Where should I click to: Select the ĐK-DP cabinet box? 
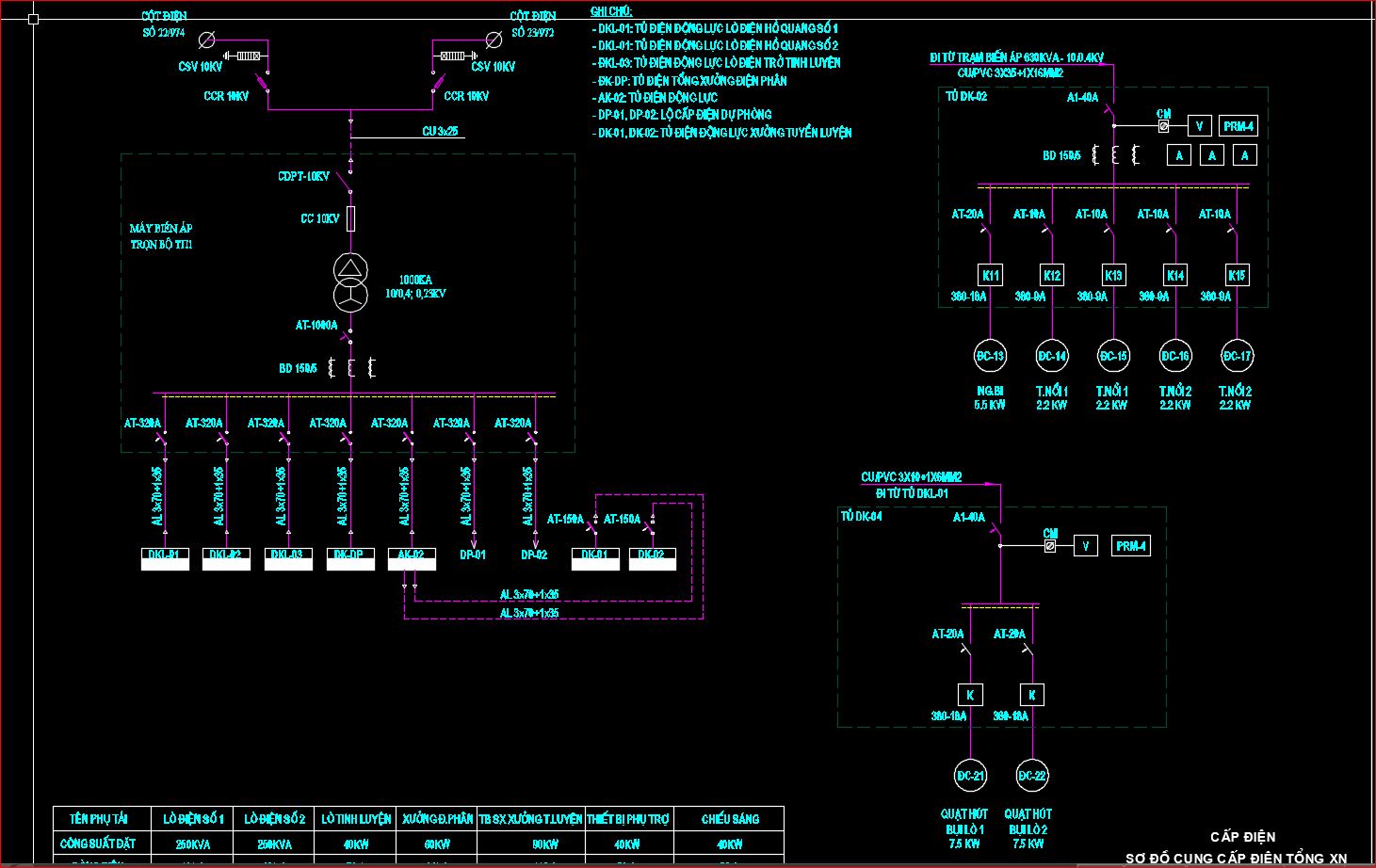pyautogui.click(x=350, y=558)
